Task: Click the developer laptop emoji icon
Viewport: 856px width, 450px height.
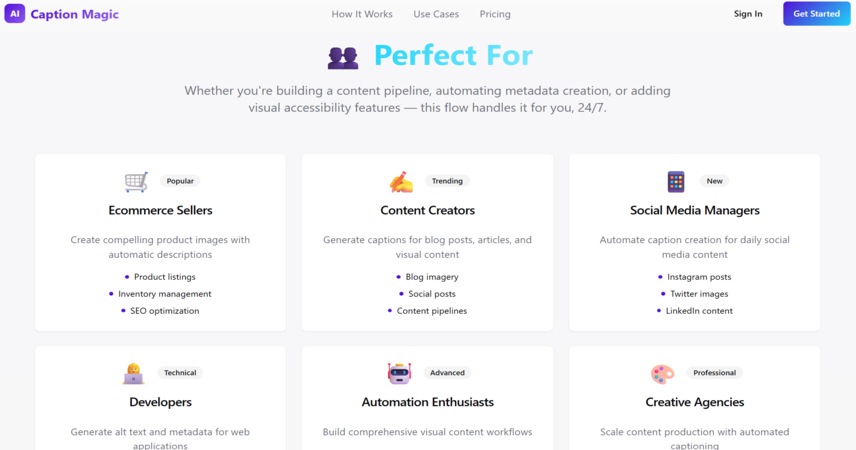Action: [133, 374]
